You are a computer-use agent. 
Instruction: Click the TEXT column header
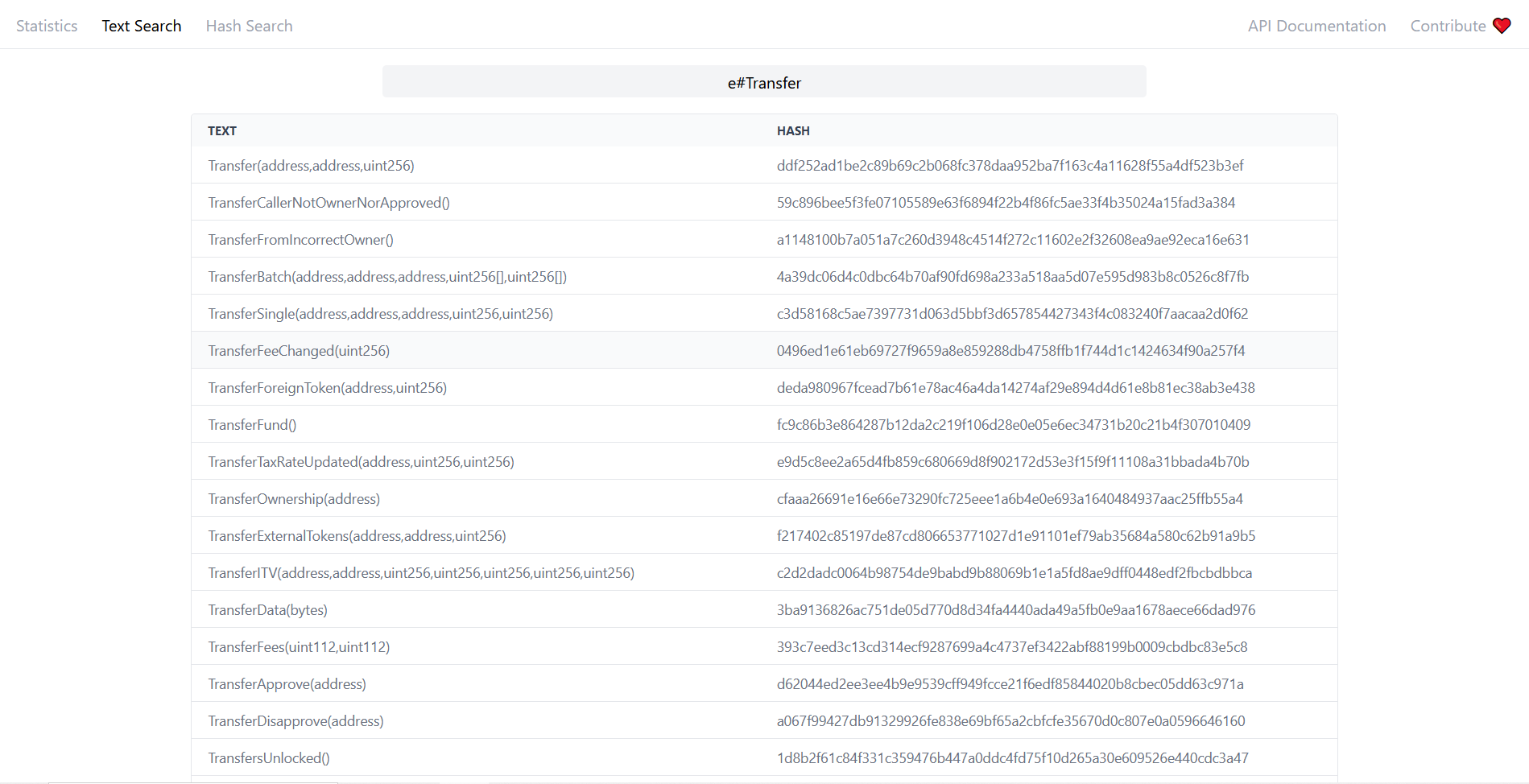(222, 130)
